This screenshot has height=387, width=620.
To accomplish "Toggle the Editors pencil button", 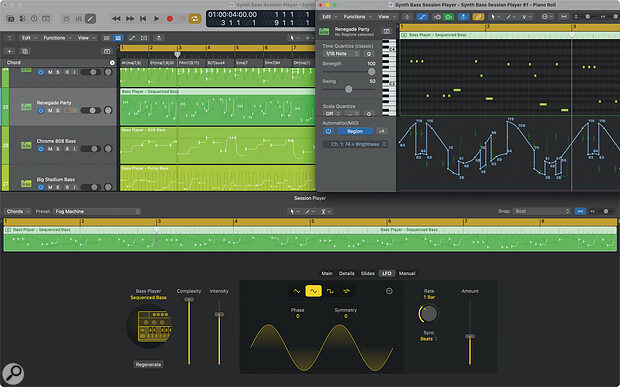I will tap(91, 19).
